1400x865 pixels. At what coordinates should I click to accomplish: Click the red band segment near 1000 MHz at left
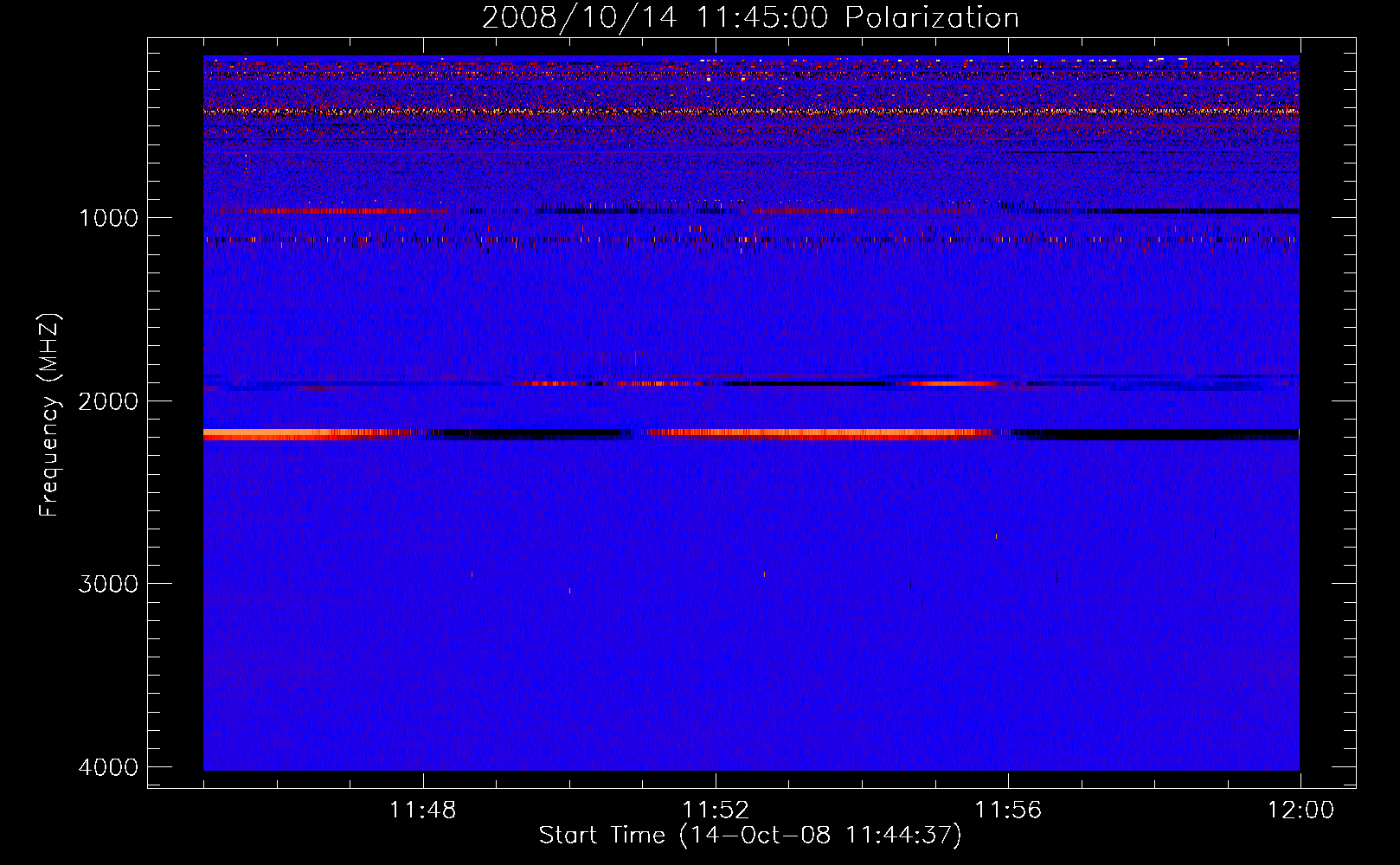coord(329,211)
